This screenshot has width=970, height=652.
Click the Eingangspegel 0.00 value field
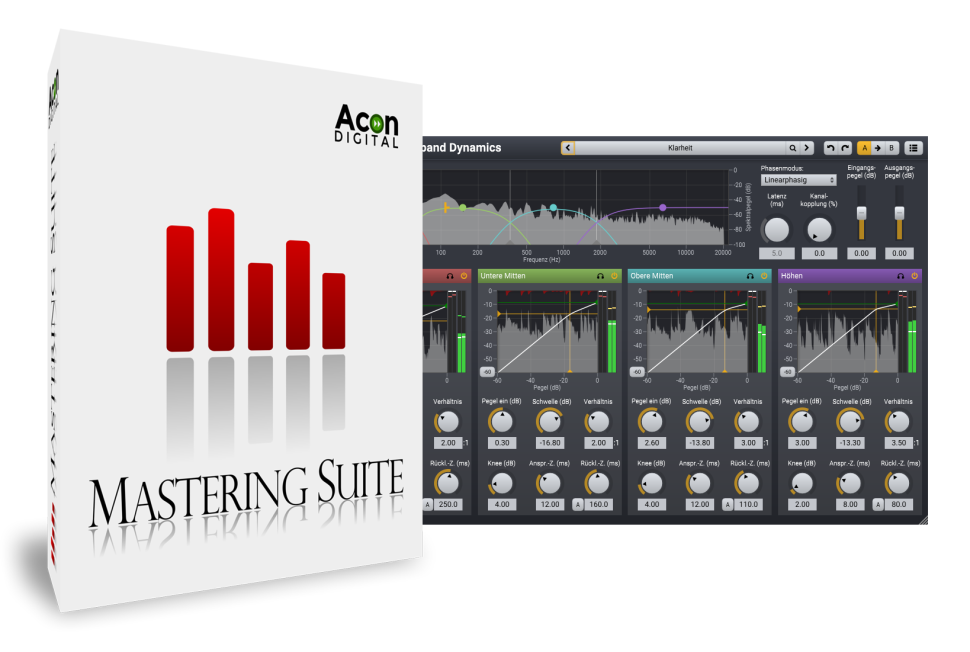point(862,253)
